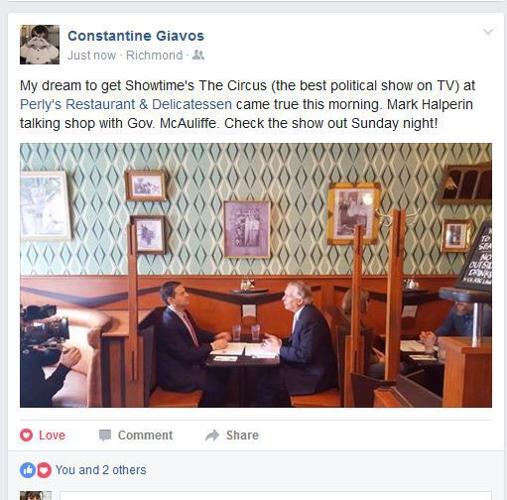
Task: Open the restaurant interview photo
Action: point(256,275)
